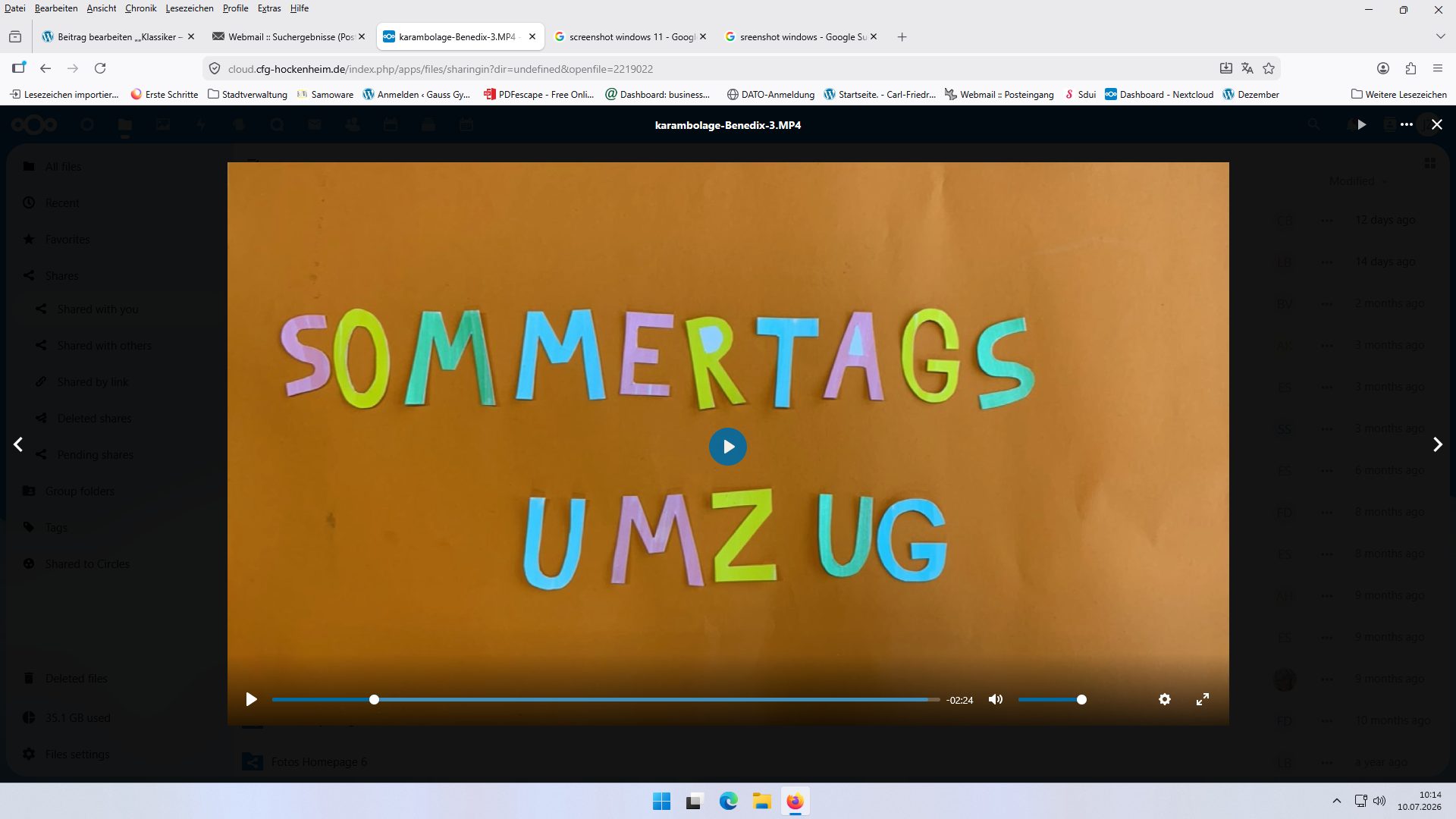Switch to sreenshot windows Google tab
The width and height of the screenshot is (1456, 819).
click(795, 36)
